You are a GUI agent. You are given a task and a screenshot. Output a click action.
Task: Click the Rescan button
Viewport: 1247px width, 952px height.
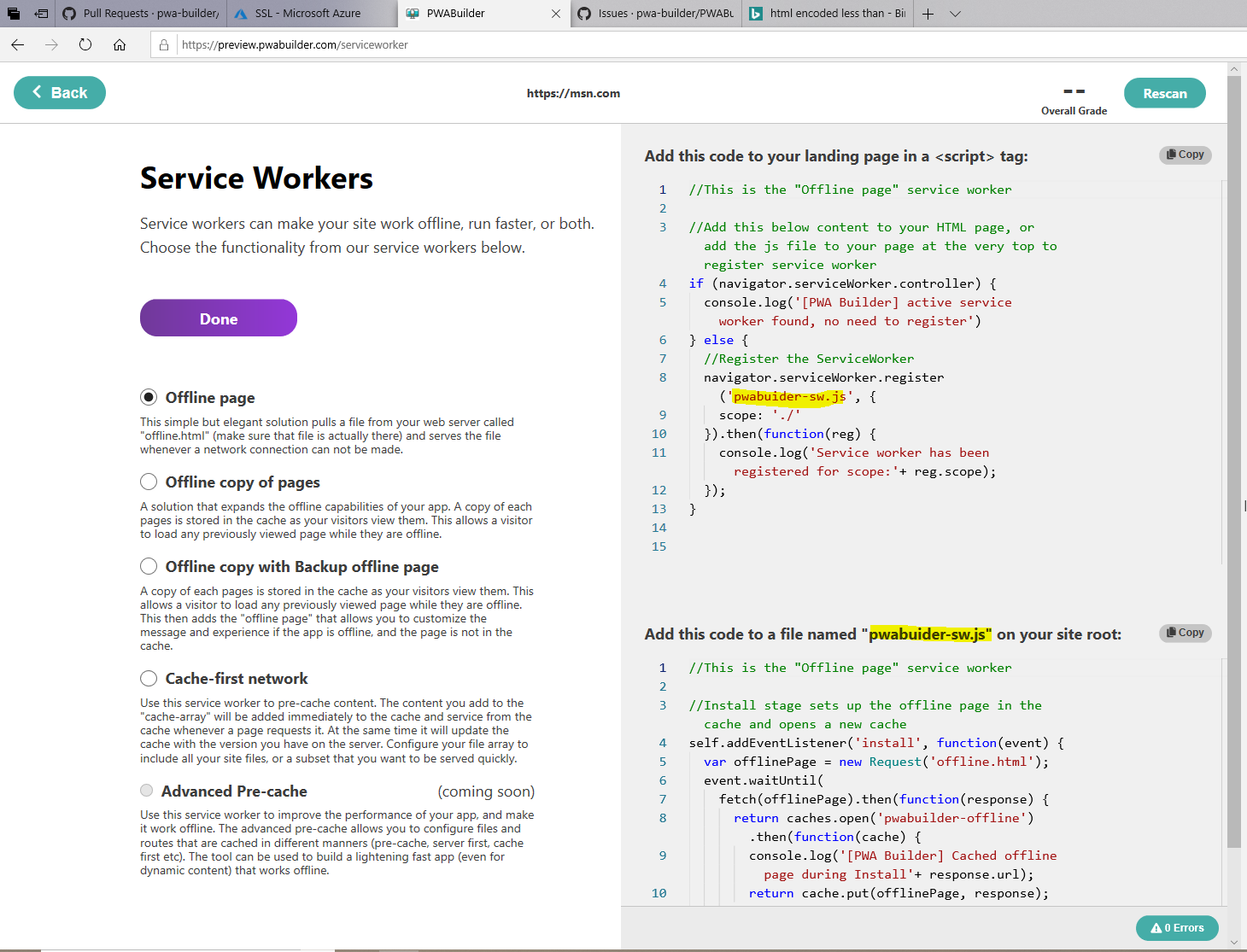coord(1165,94)
